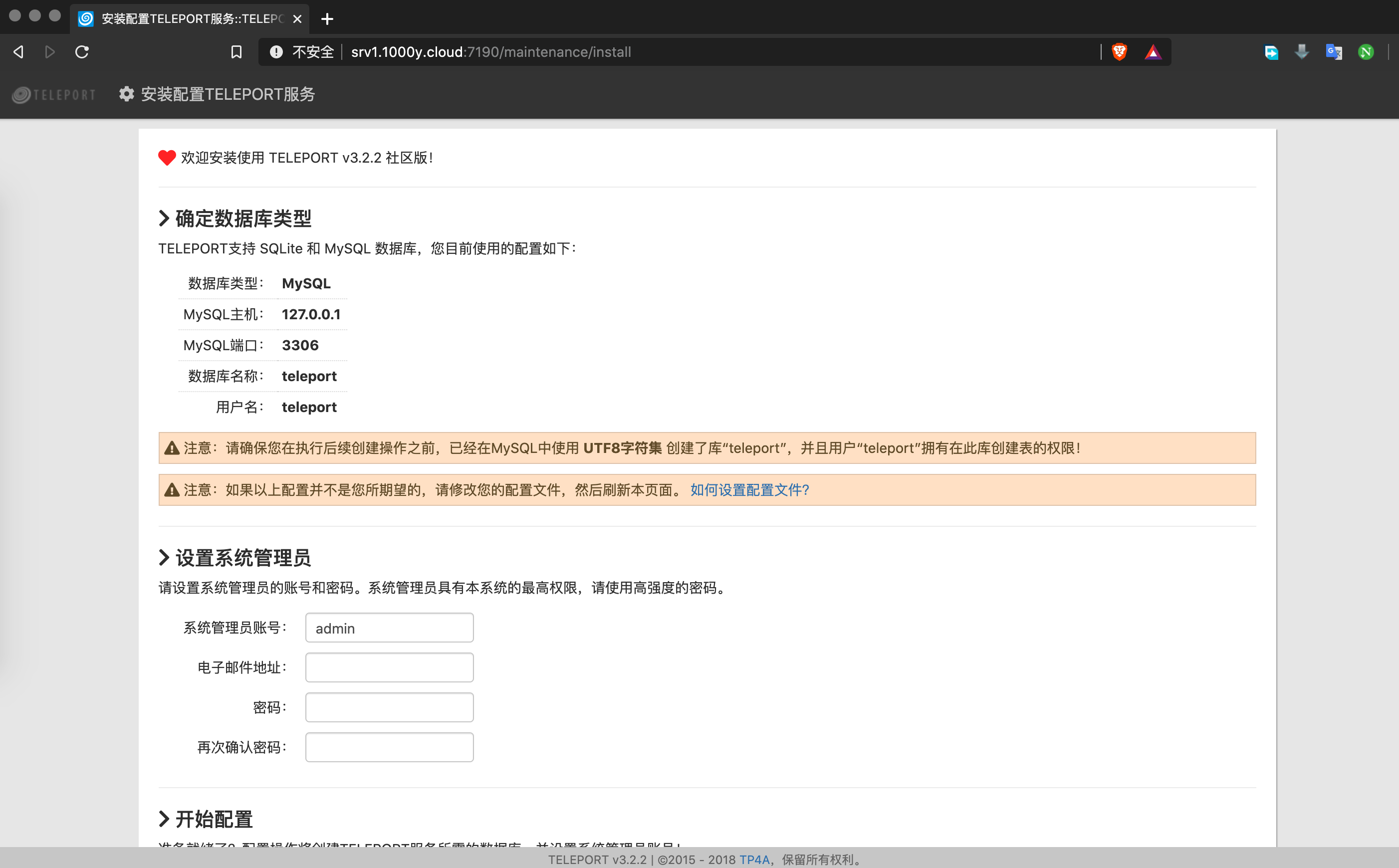1399x868 pixels.
Task: Click warning triangle in UTF8字符集 notice
Action: click(172, 448)
